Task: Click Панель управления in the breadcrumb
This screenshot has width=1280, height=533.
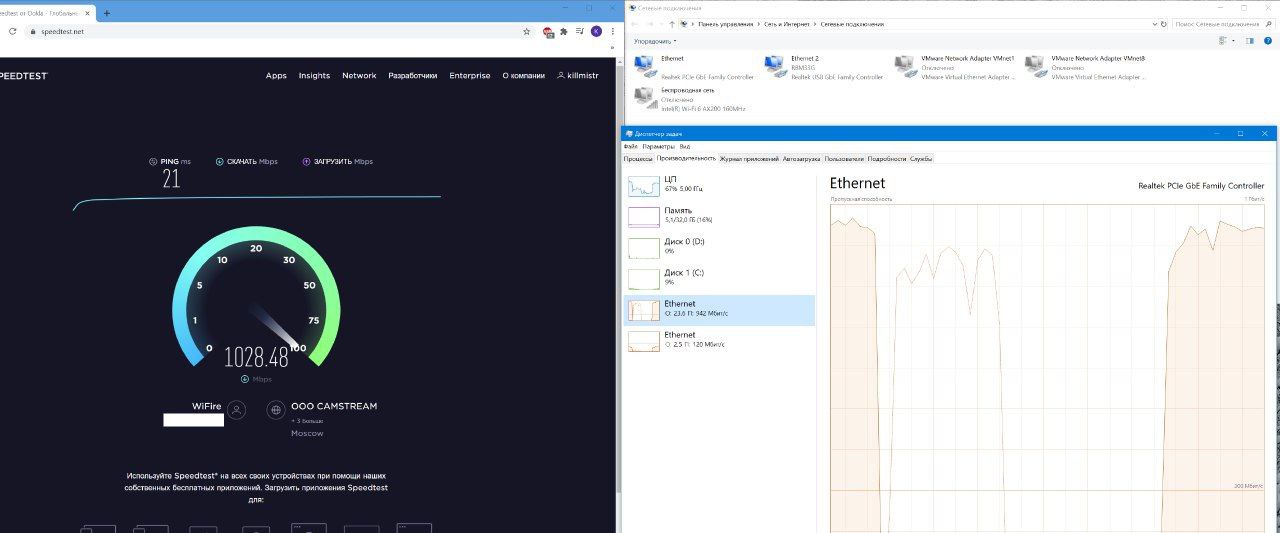Action: (727, 23)
